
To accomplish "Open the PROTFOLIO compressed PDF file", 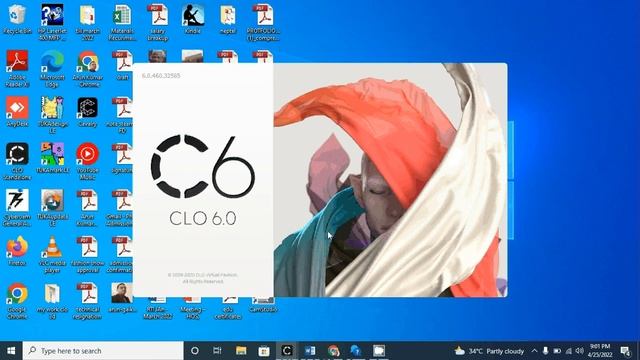I will coord(262,22).
